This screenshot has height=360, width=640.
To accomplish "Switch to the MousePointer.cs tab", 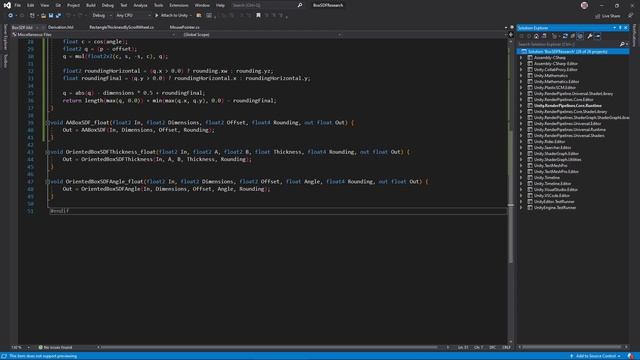I will 184,27.
